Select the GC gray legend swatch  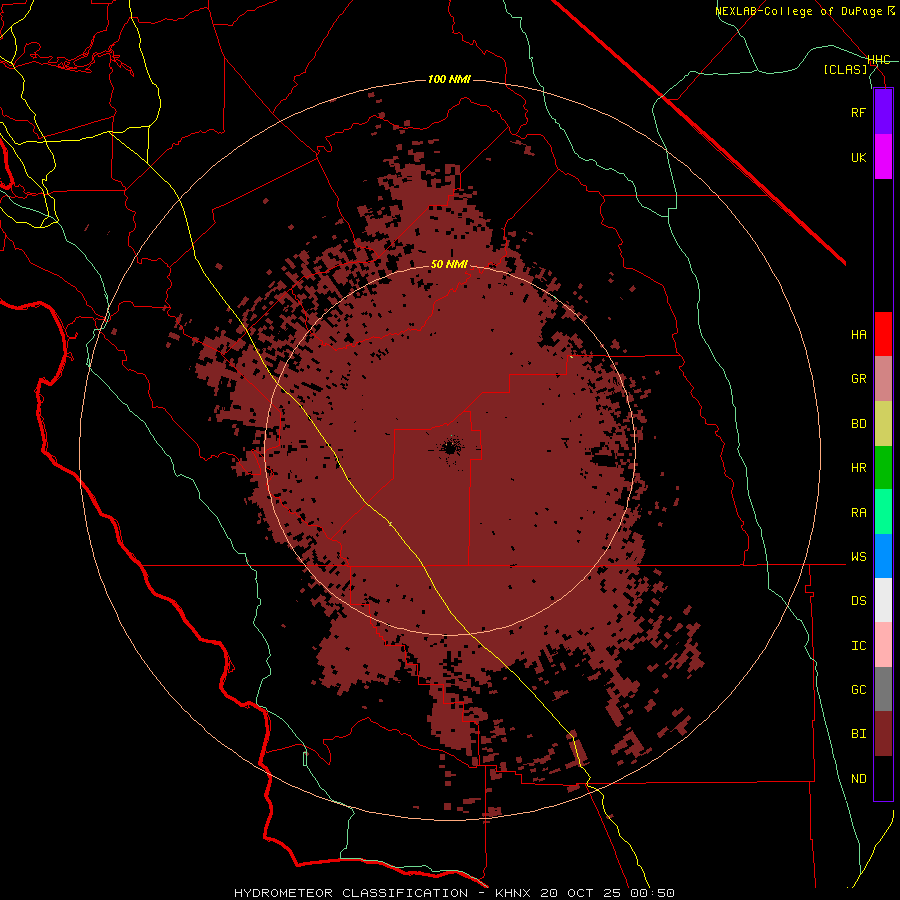click(883, 689)
